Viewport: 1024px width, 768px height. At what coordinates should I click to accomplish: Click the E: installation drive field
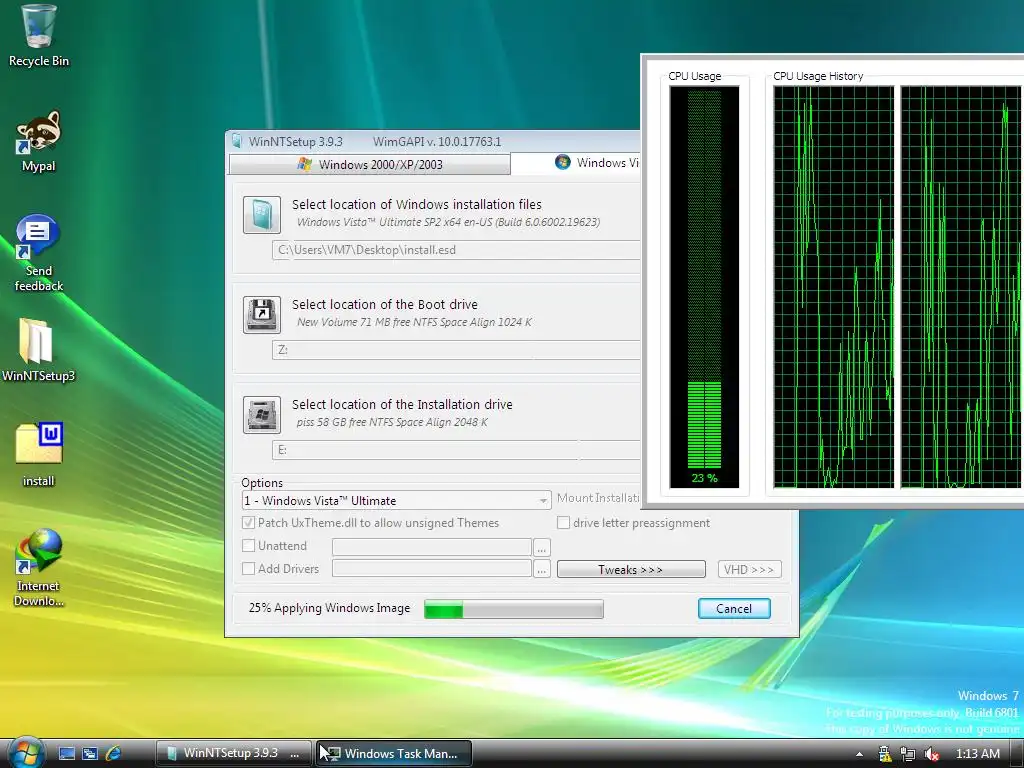tap(456, 450)
